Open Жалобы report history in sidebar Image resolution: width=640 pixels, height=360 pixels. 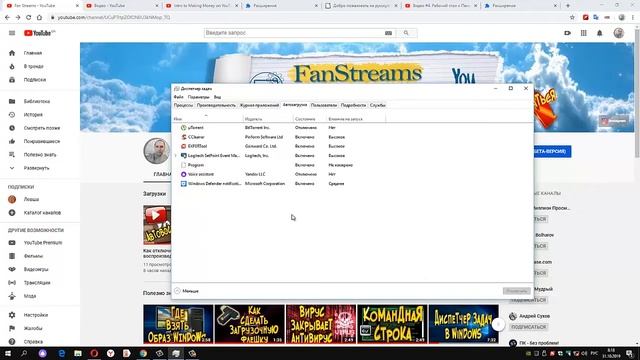click(33, 329)
